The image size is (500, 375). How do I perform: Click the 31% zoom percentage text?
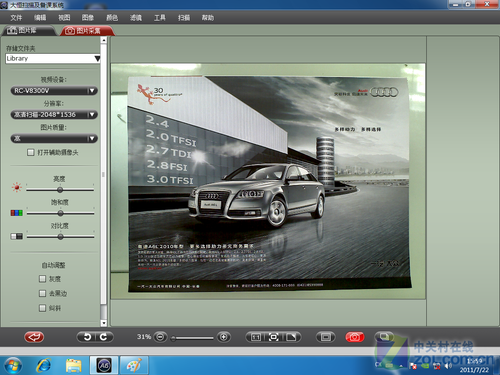[144, 337]
